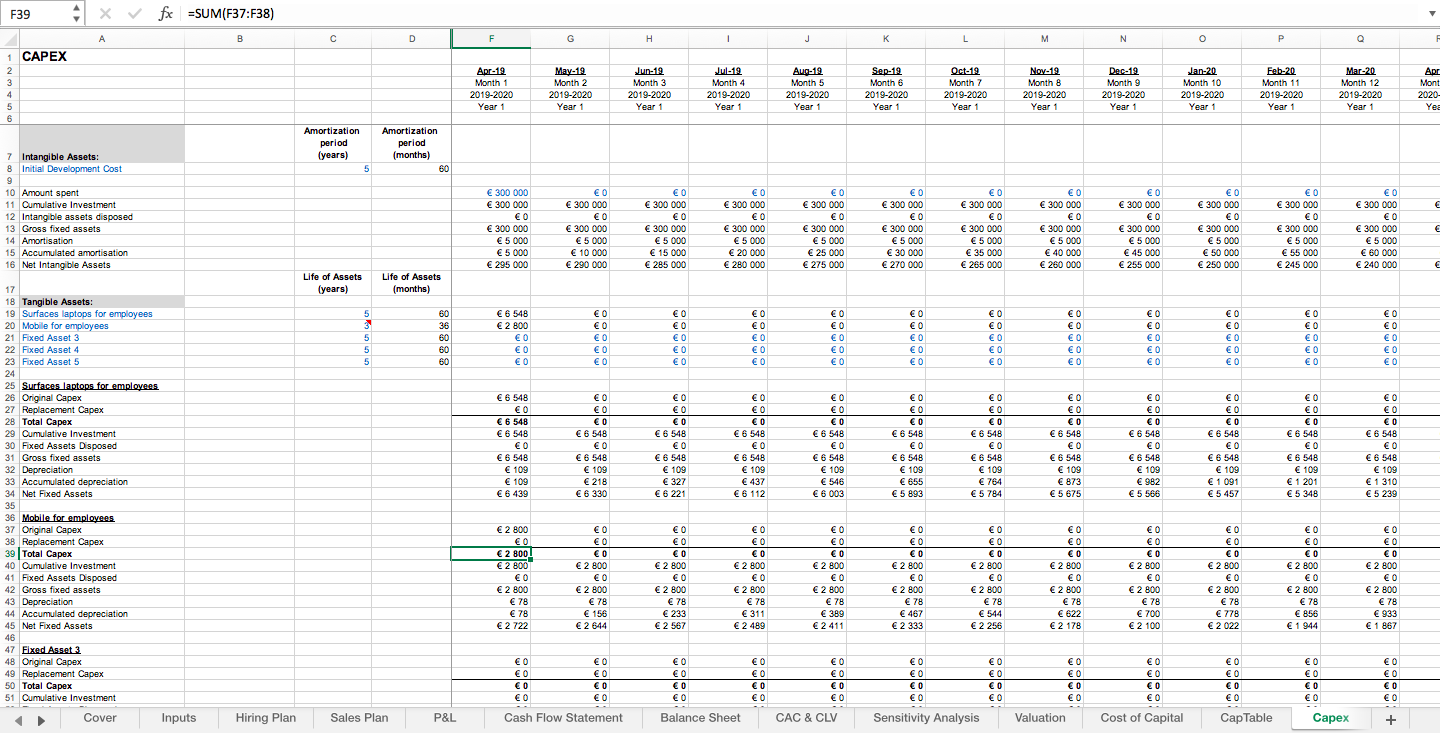
Task: Cancel formula entry with the X icon
Action: point(104,14)
